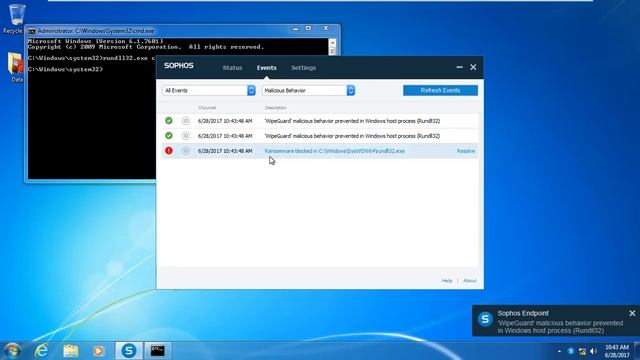Click the red alert icon on ransomware row
The width and height of the screenshot is (640, 360).
(169, 151)
